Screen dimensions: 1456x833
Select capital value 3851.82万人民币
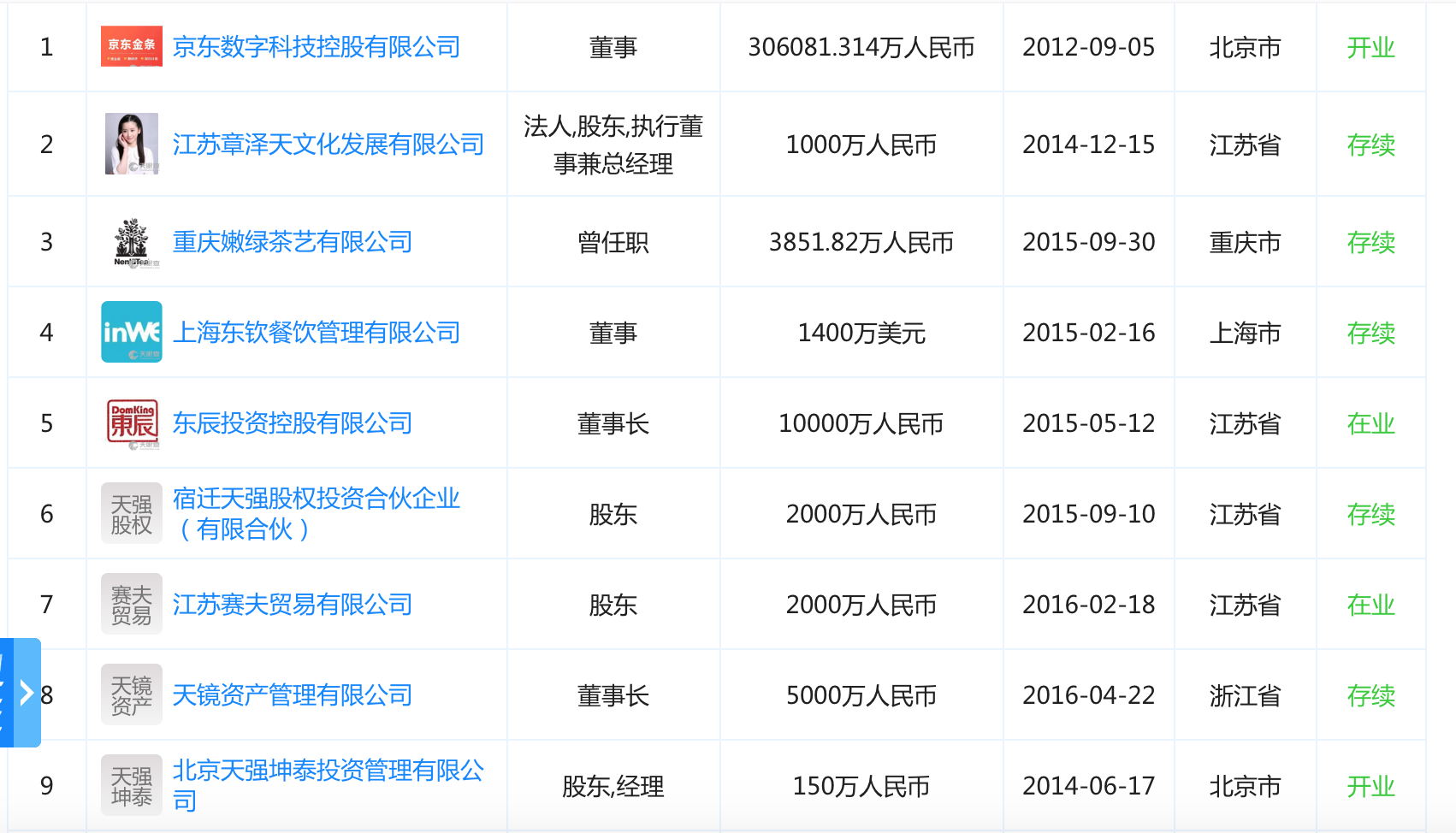click(x=861, y=242)
